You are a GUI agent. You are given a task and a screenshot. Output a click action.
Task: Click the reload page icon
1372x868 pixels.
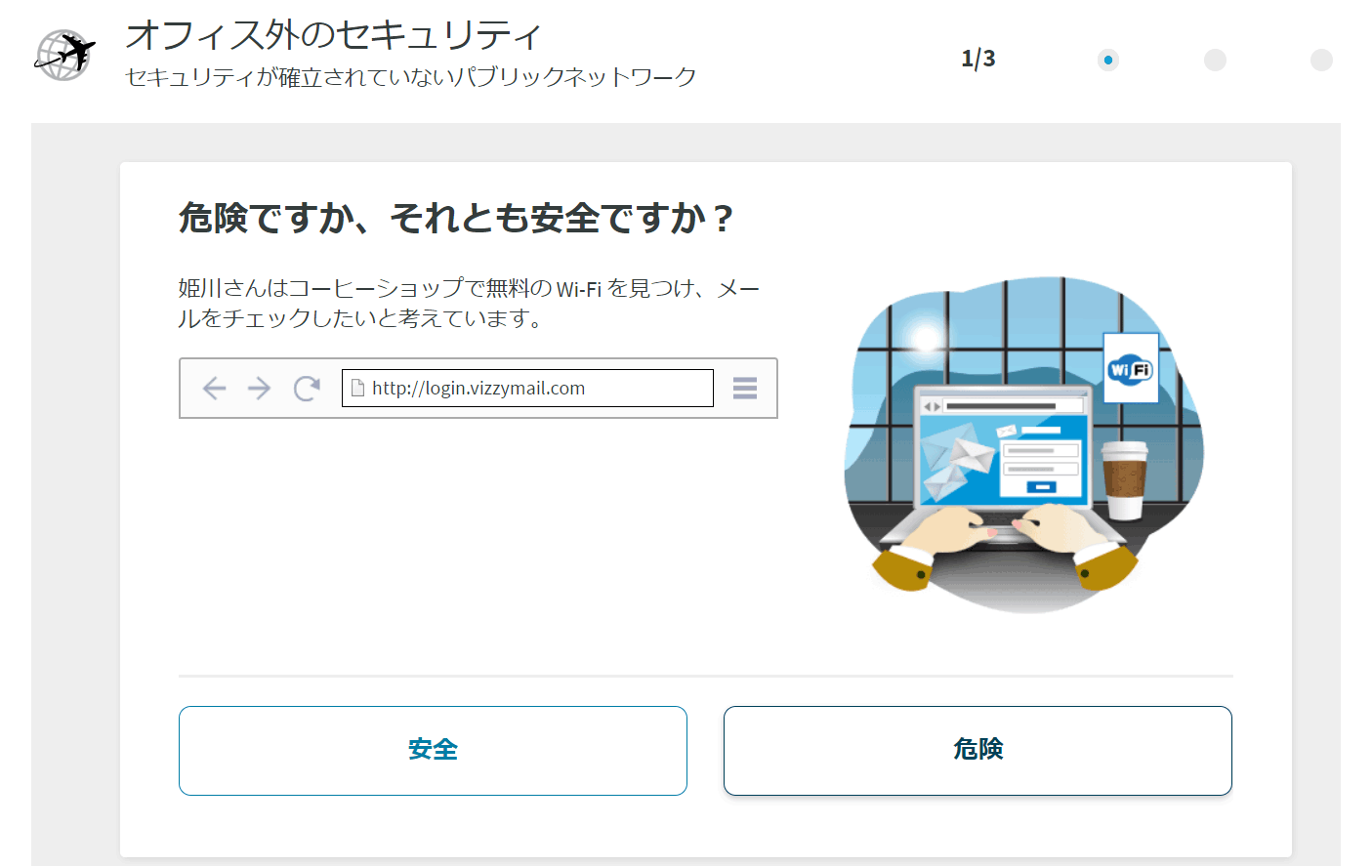307,389
